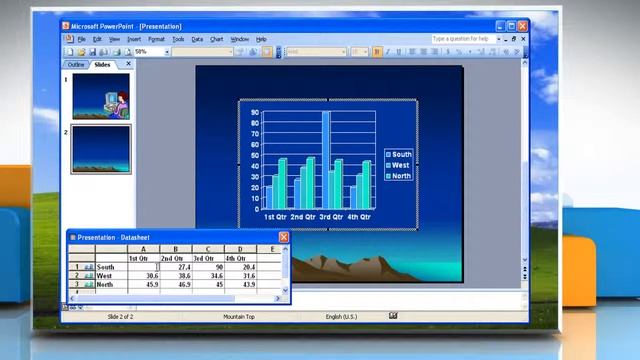Switch to the Outline tab
640x360 pixels.
pos(76,64)
